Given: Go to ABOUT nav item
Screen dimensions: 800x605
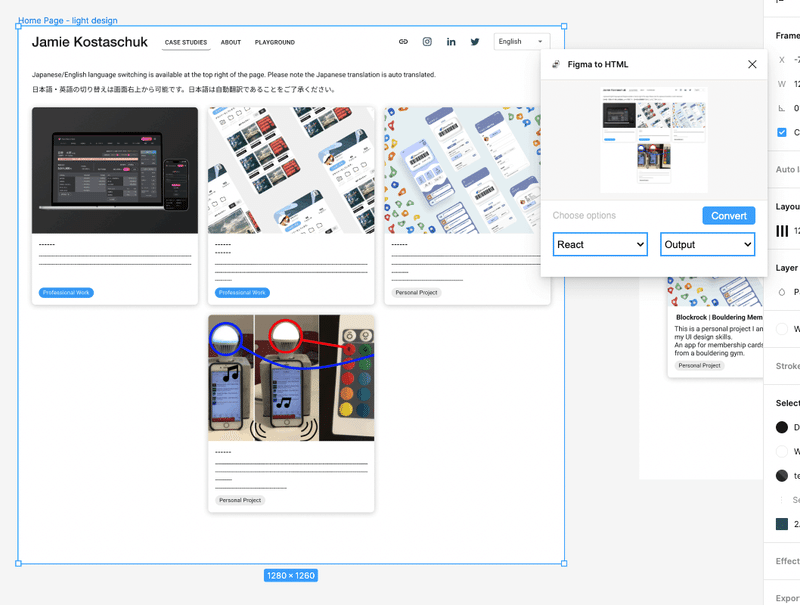Looking at the screenshot, I should coord(231,42).
